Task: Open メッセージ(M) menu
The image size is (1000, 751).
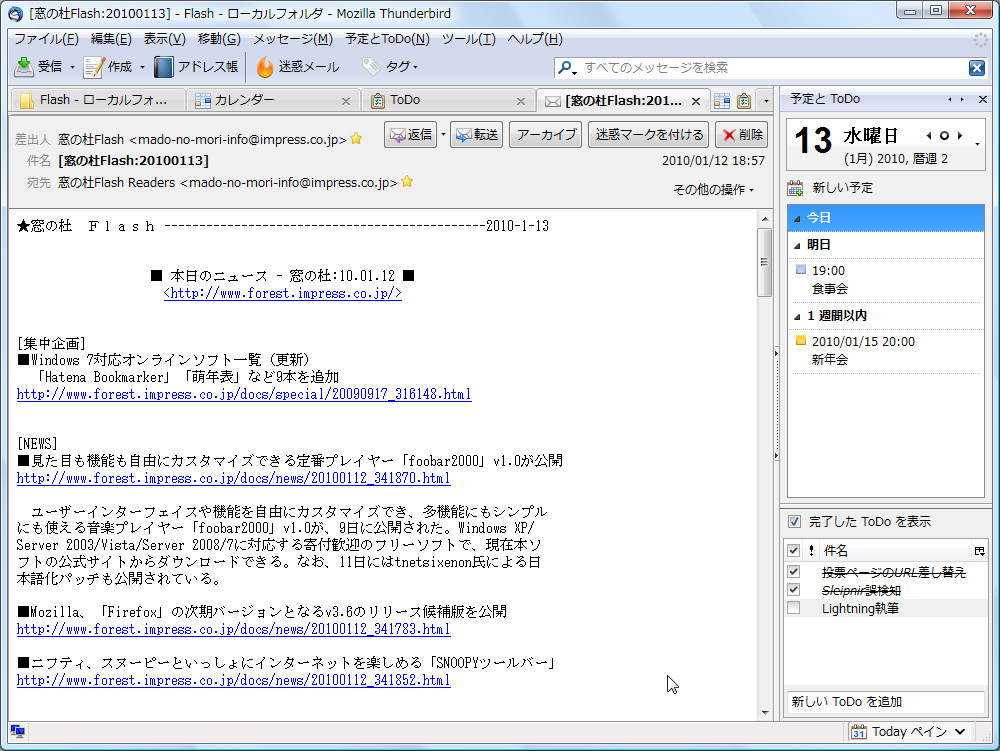Action: coord(293,39)
